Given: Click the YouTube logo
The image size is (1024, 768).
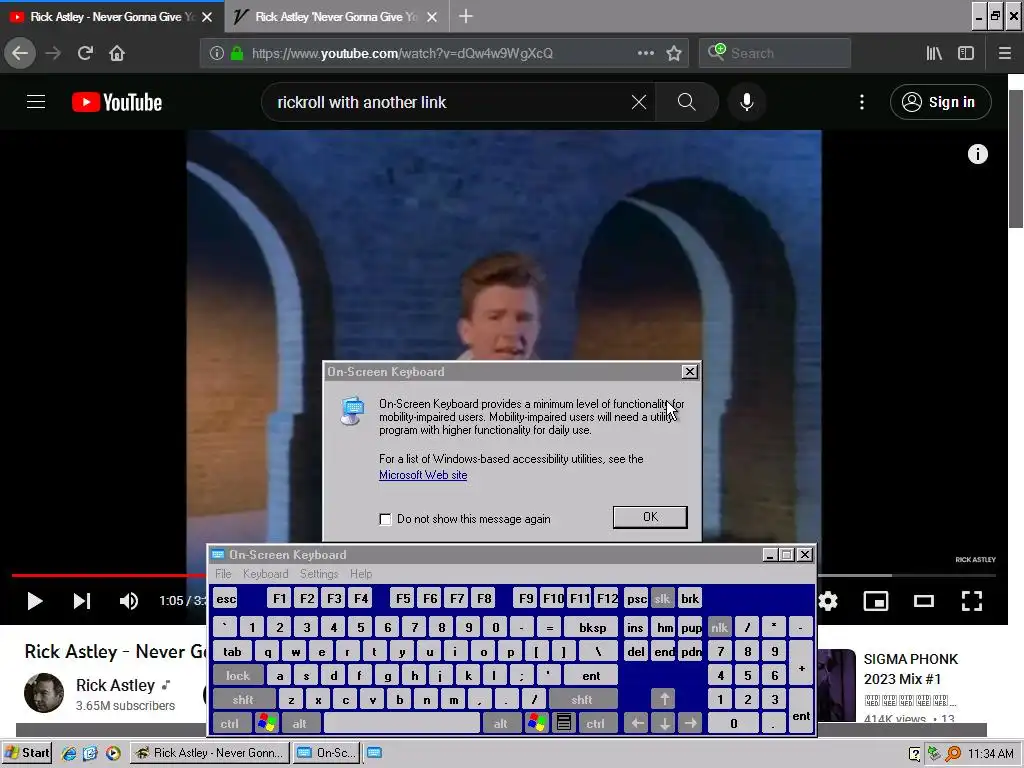Looking at the screenshot, I should (x=117, y=102).
